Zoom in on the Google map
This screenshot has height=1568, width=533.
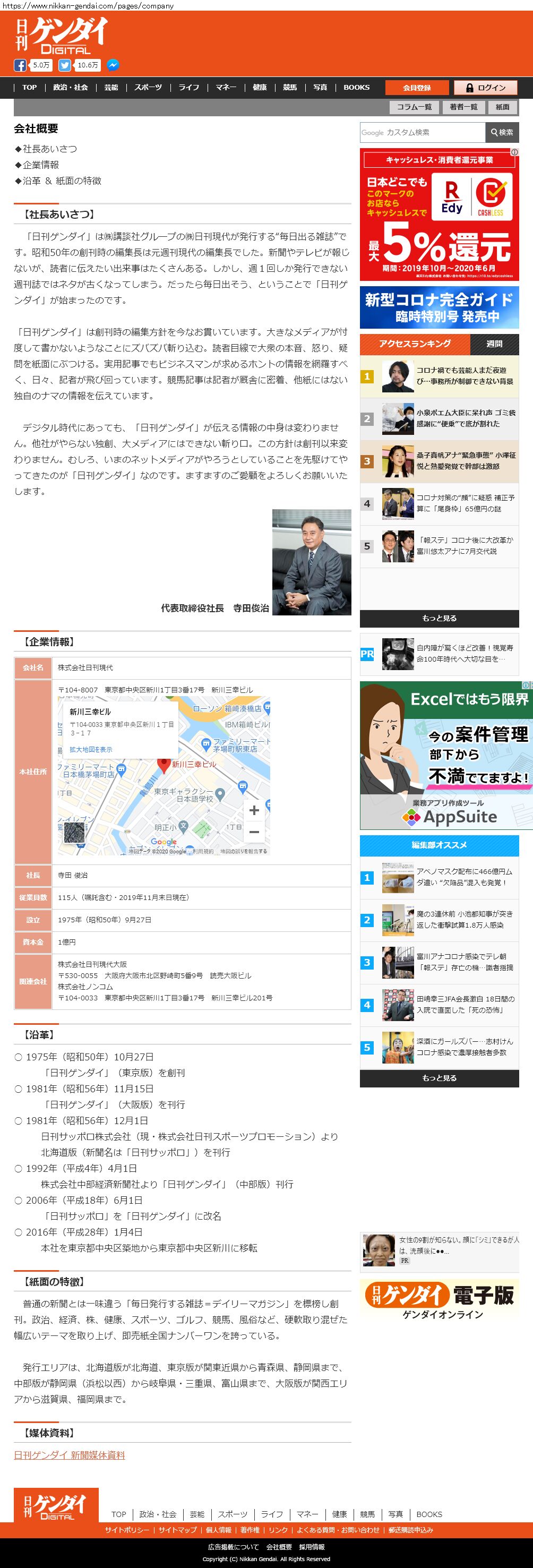(254, 810)
